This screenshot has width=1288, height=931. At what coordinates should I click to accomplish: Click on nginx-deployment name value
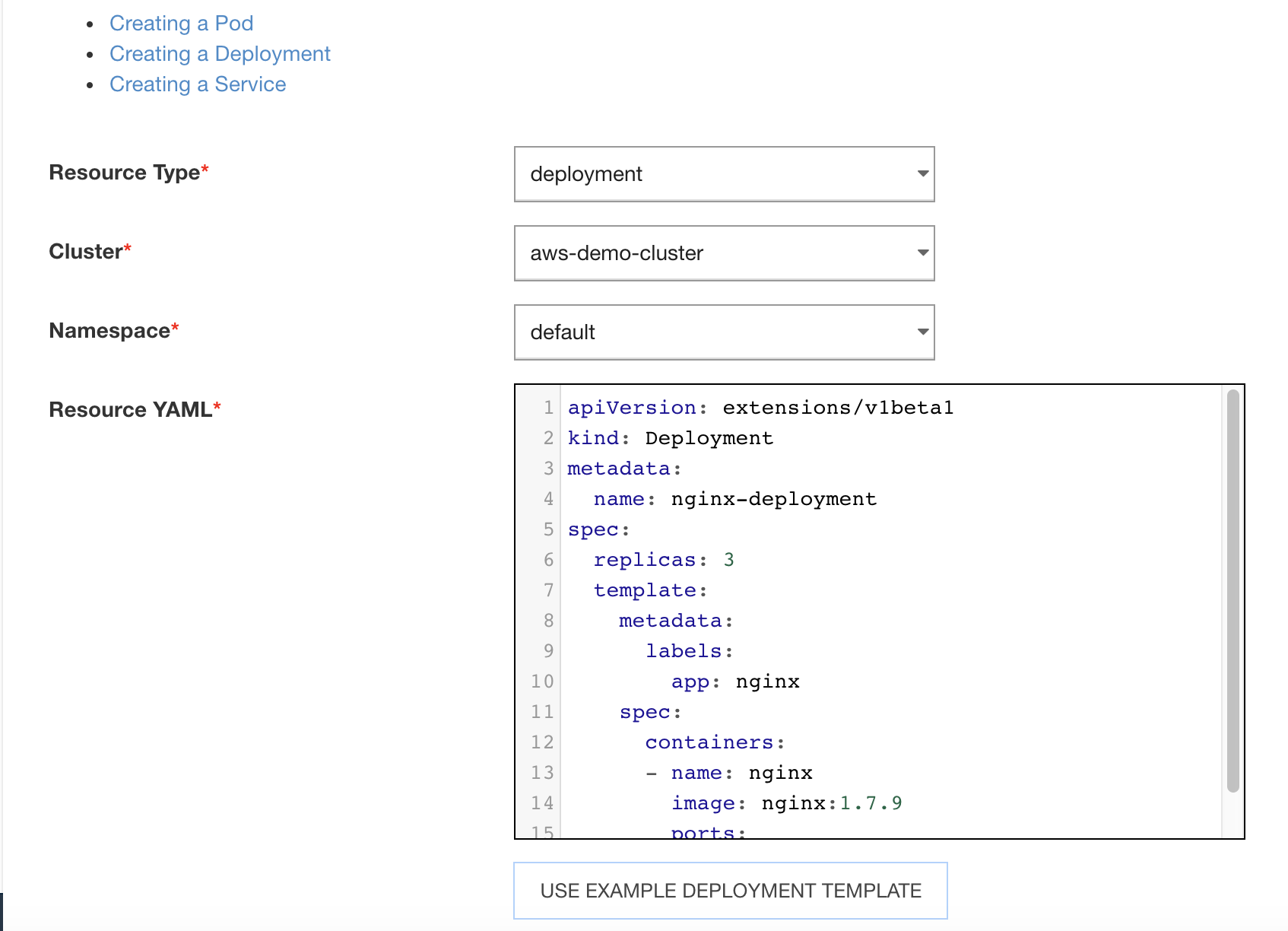point(773,499)
